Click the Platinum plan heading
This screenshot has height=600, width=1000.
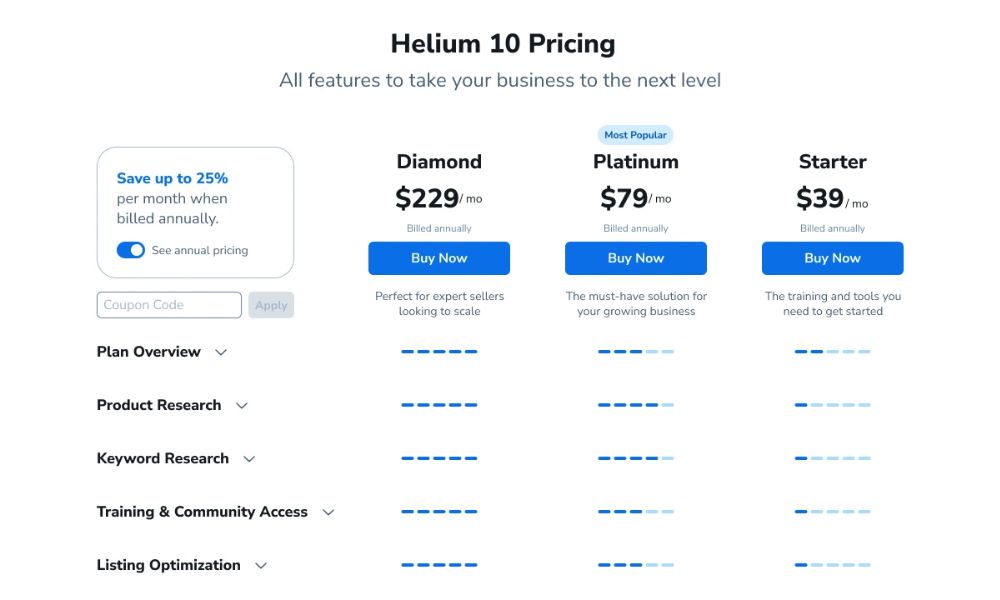[636, 161]
